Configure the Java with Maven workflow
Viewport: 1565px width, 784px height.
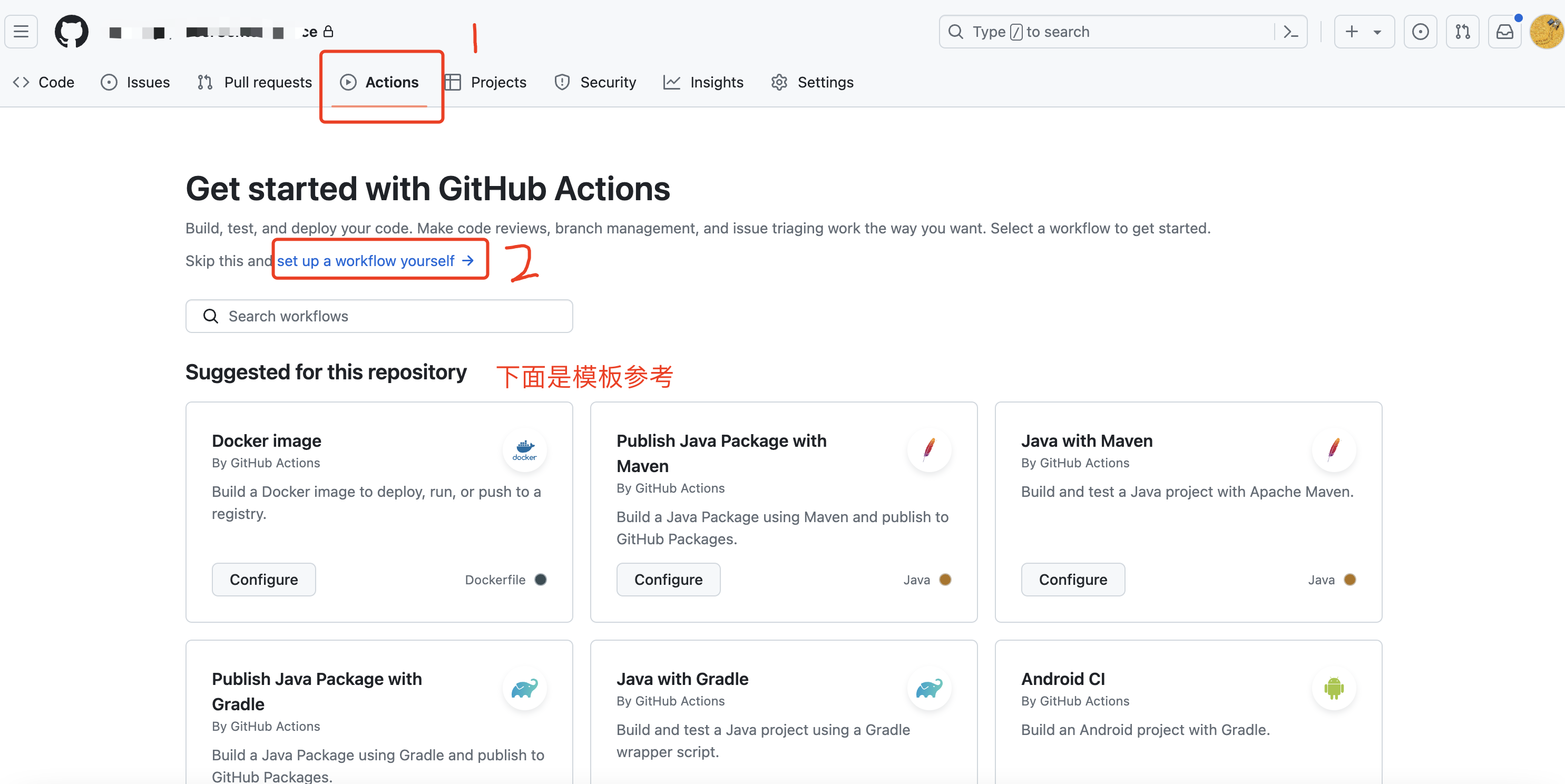point(1073,580)
